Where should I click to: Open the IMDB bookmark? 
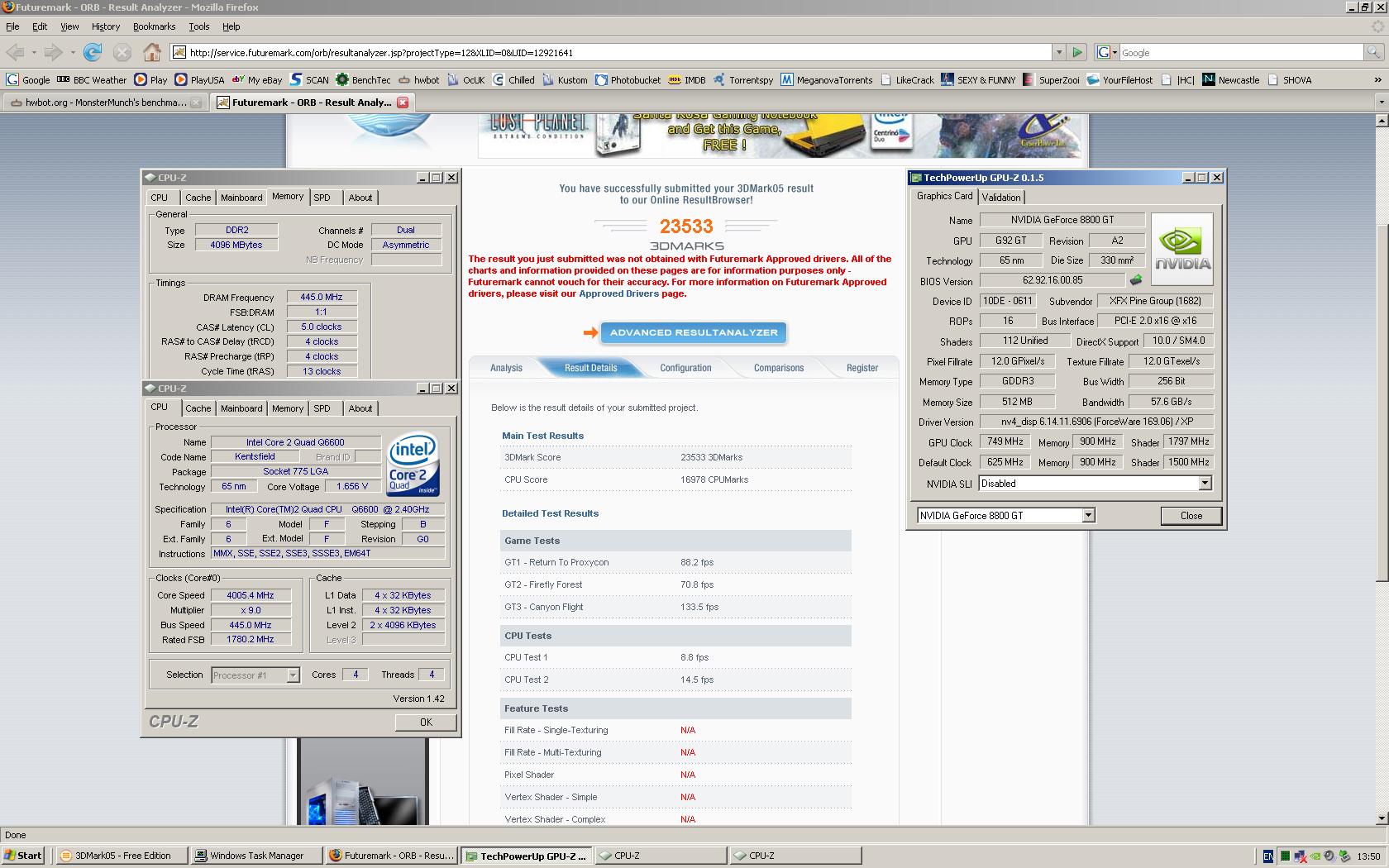point(687,80)
